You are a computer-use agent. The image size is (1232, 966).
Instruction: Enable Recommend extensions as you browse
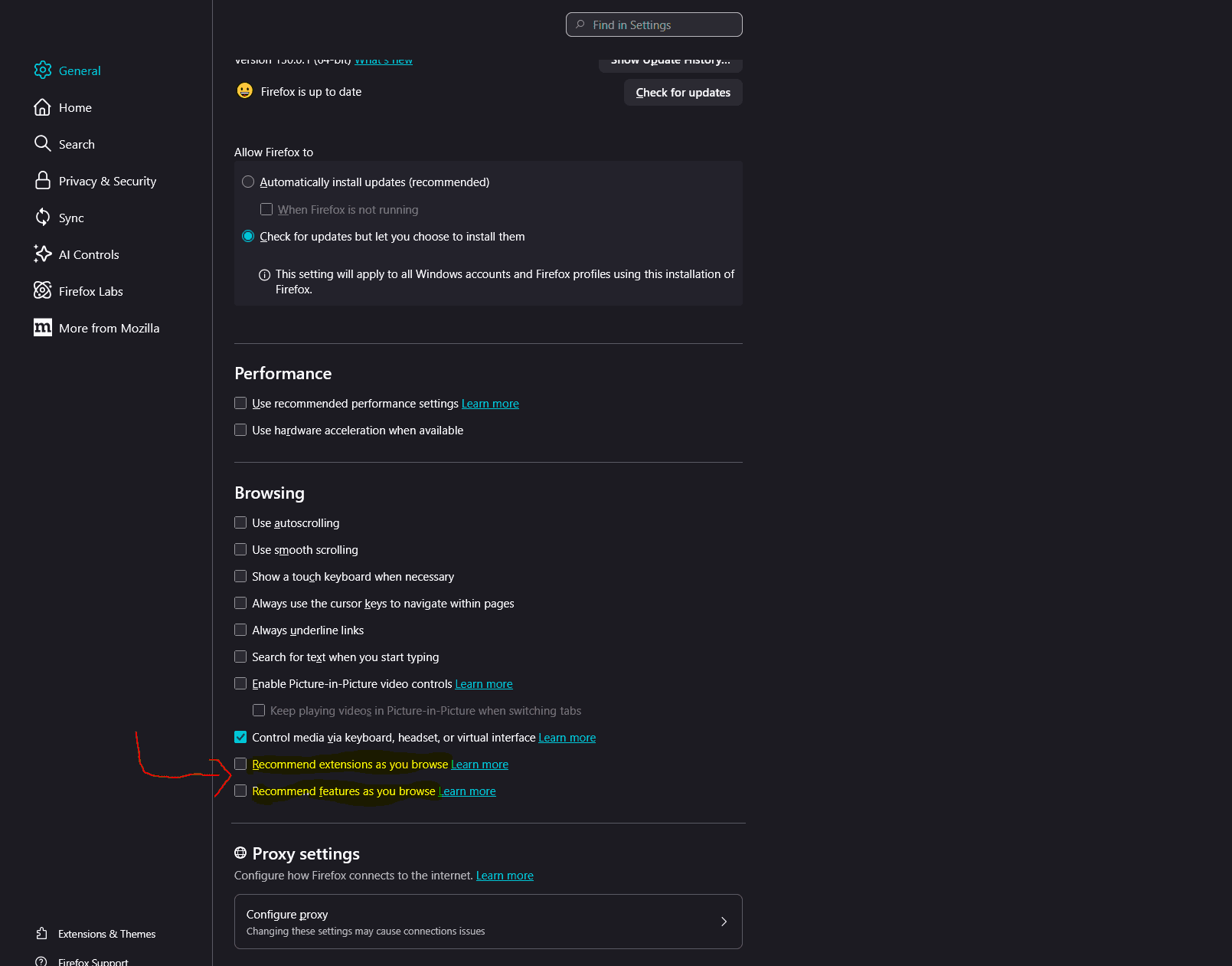240,764
